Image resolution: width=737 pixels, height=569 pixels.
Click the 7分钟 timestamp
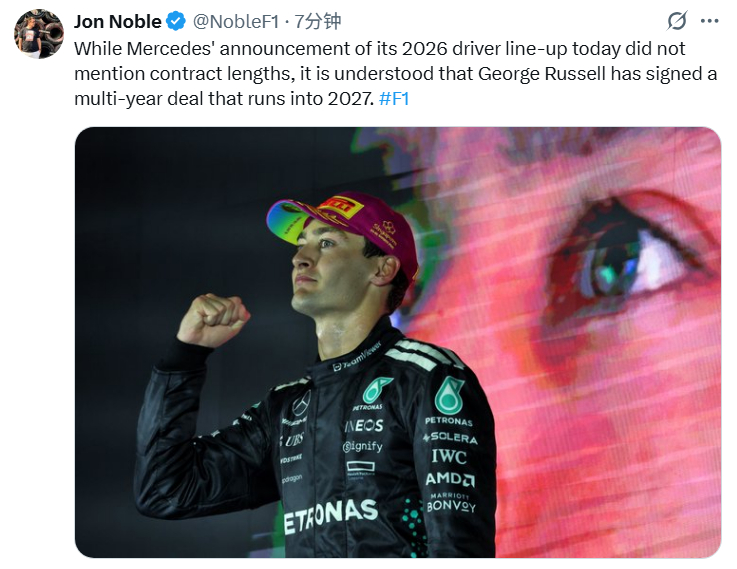(x=318, y=21)
